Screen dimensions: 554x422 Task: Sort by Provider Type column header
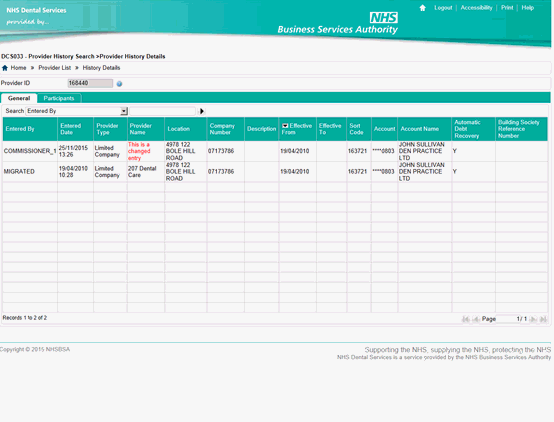pyautogui.click(x=110, y=129)
